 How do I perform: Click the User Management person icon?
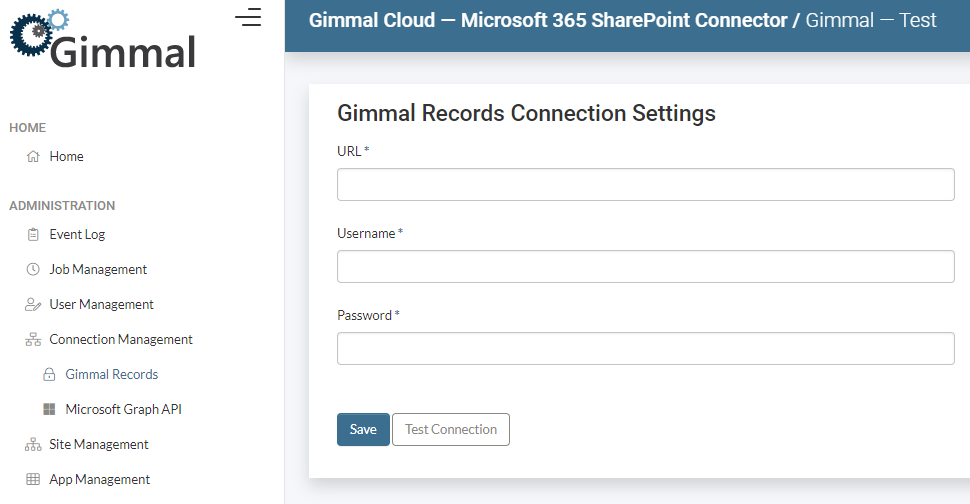(33, 305)
